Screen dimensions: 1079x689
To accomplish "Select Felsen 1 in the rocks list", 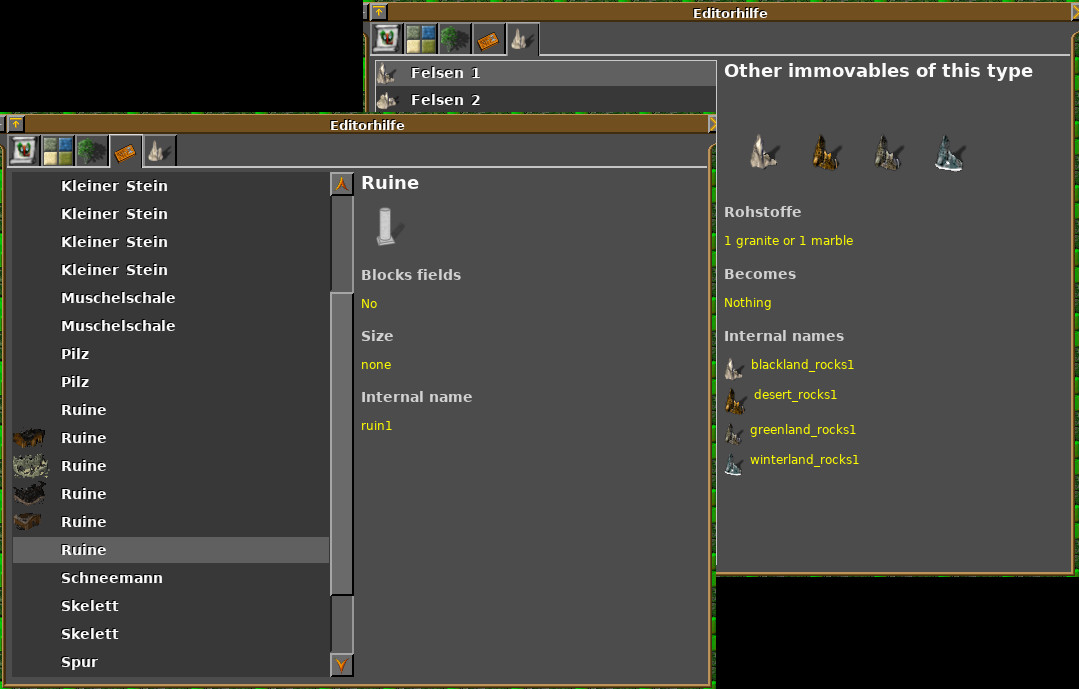I will [445, 73].
